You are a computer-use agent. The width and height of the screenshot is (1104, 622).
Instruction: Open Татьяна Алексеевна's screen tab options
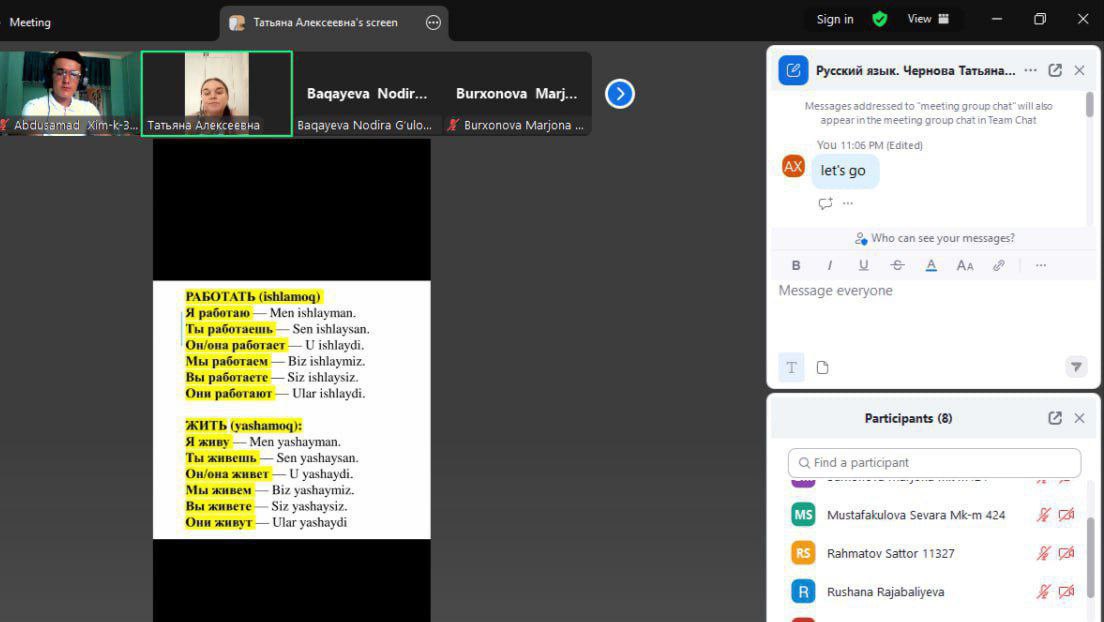coord(433,22)
